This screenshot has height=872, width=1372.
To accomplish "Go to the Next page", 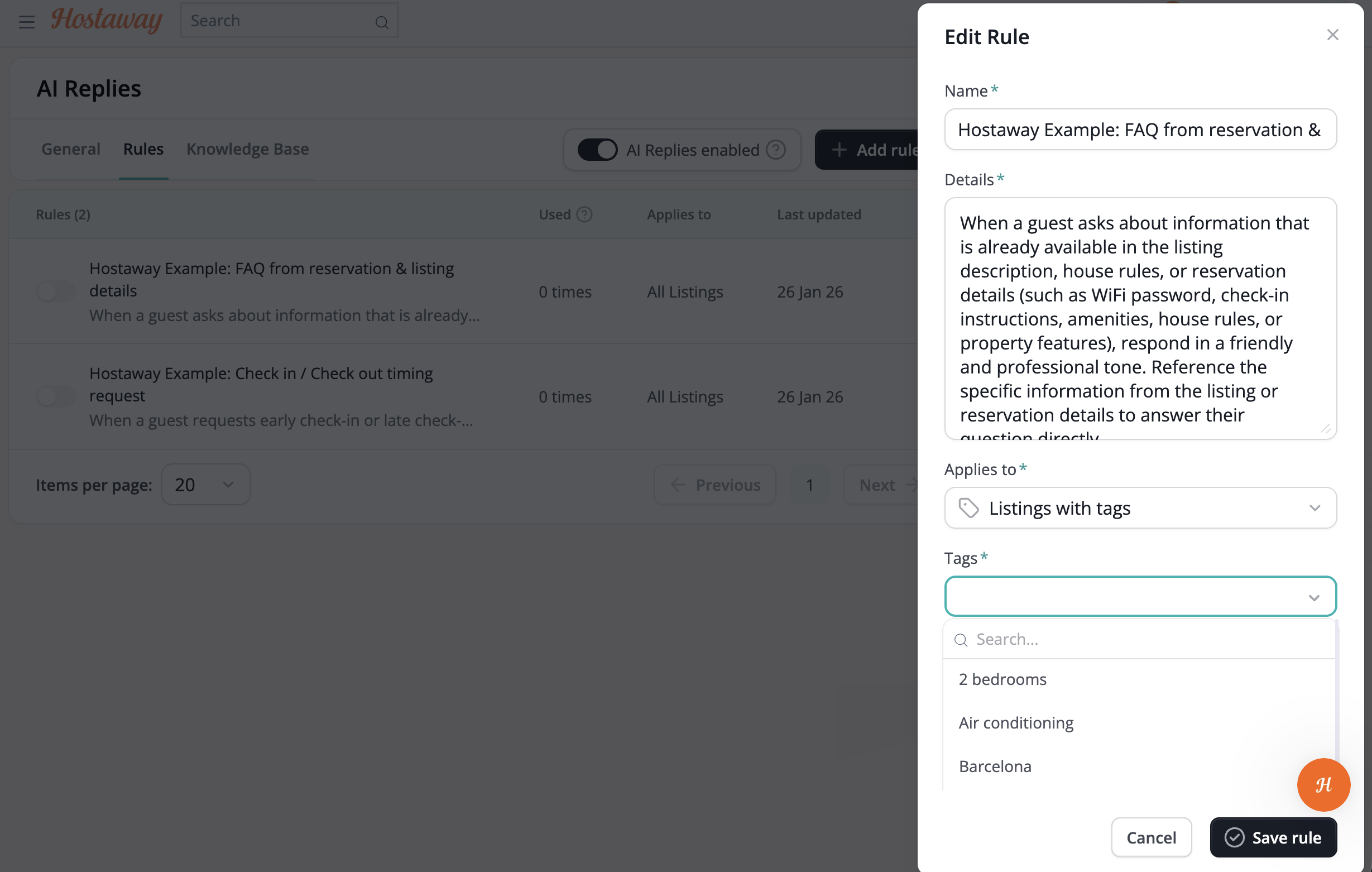I will point(881,485).
